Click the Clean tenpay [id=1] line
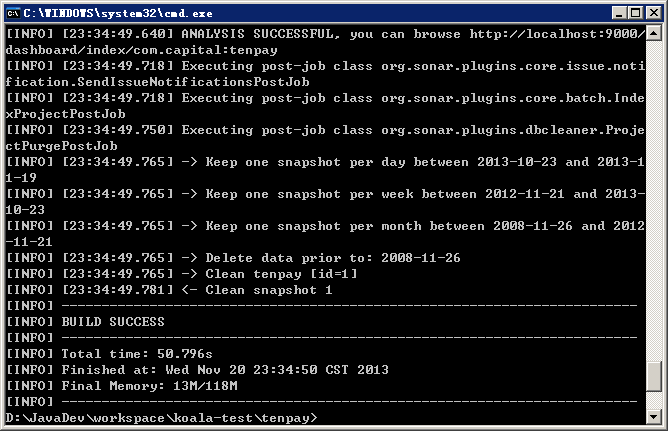Viewport: 668px width, 431px height. 181,273
